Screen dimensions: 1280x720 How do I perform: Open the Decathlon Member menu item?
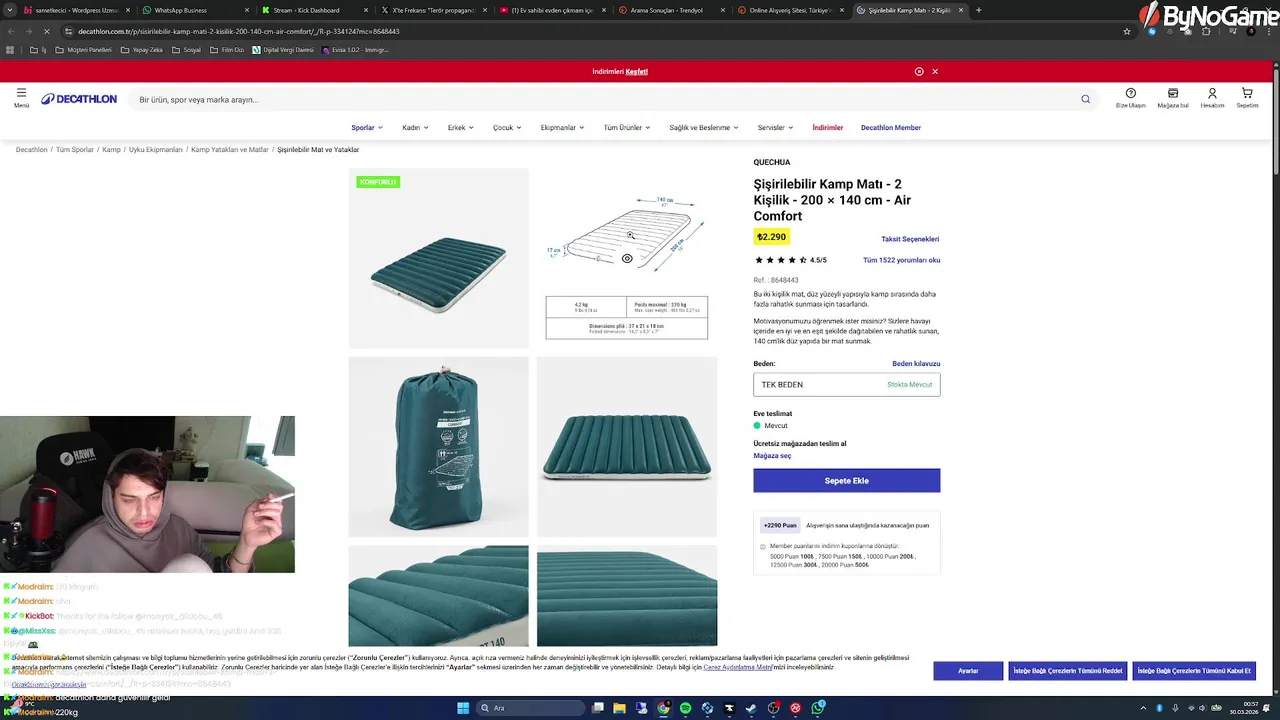[891, 128]
